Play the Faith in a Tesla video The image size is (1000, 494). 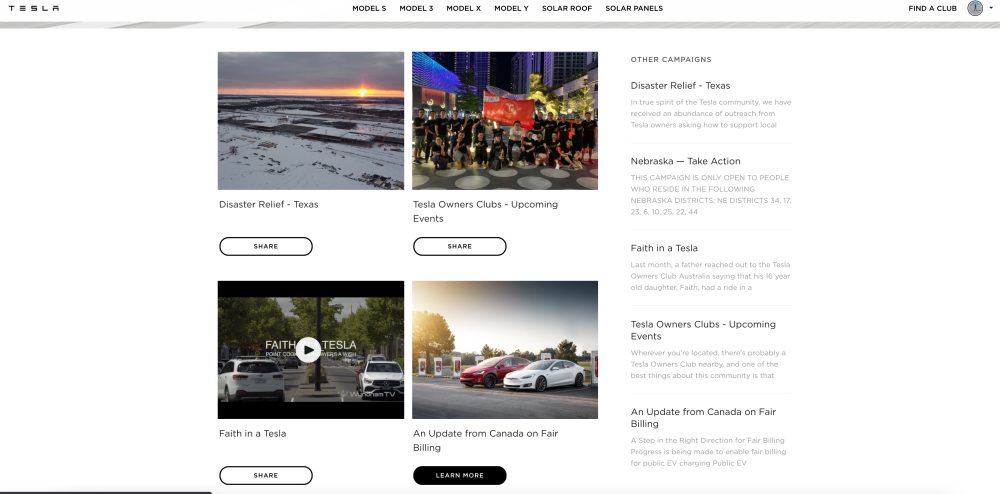click(309, 349)
